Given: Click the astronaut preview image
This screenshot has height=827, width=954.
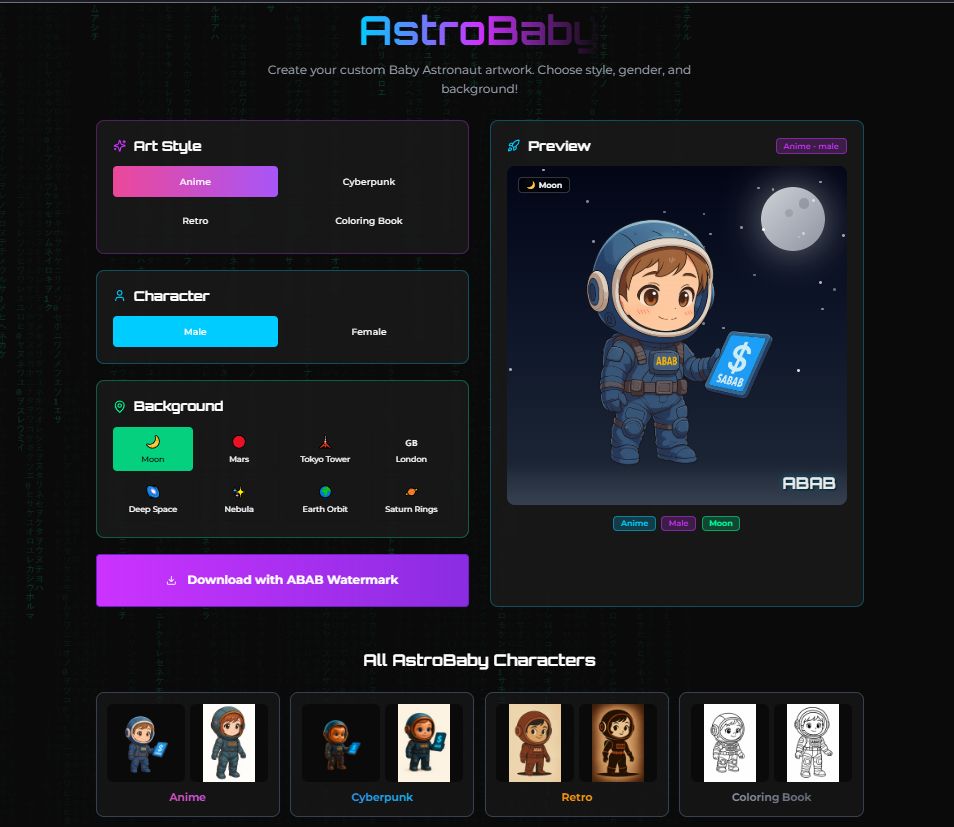Looking at the screenshot, I should tap(677, 335).
